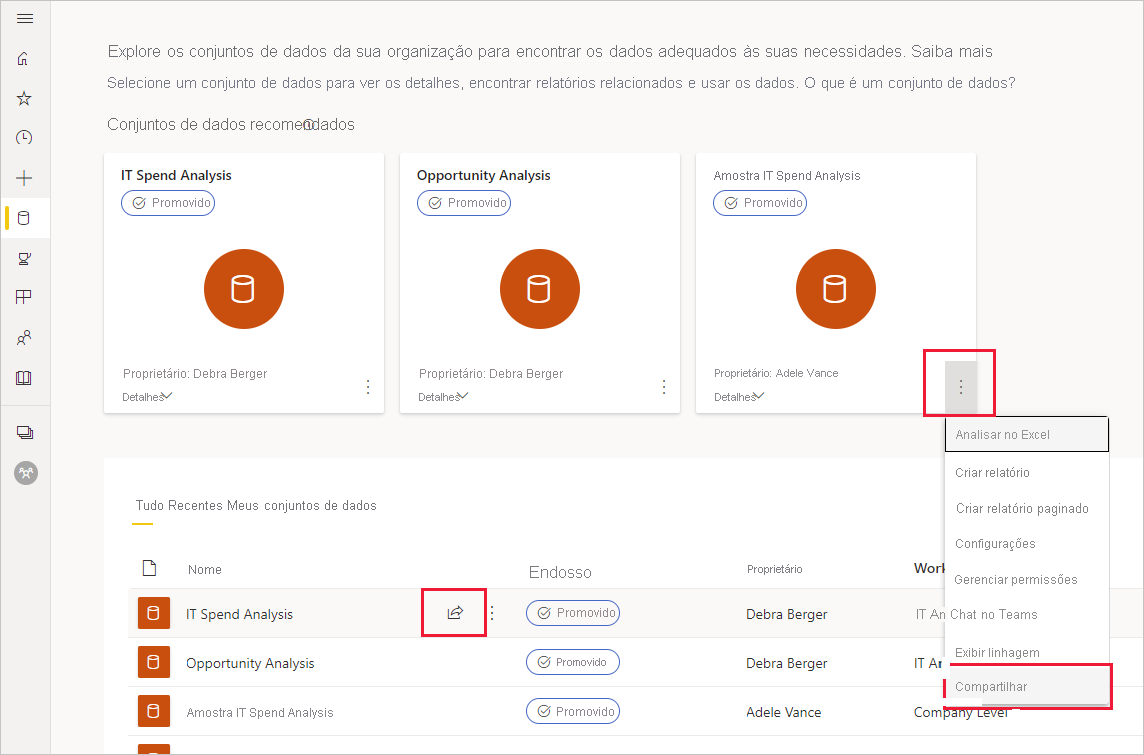Open Favorites star in the sidebar

pyautogui.click(x=24, y=98)
